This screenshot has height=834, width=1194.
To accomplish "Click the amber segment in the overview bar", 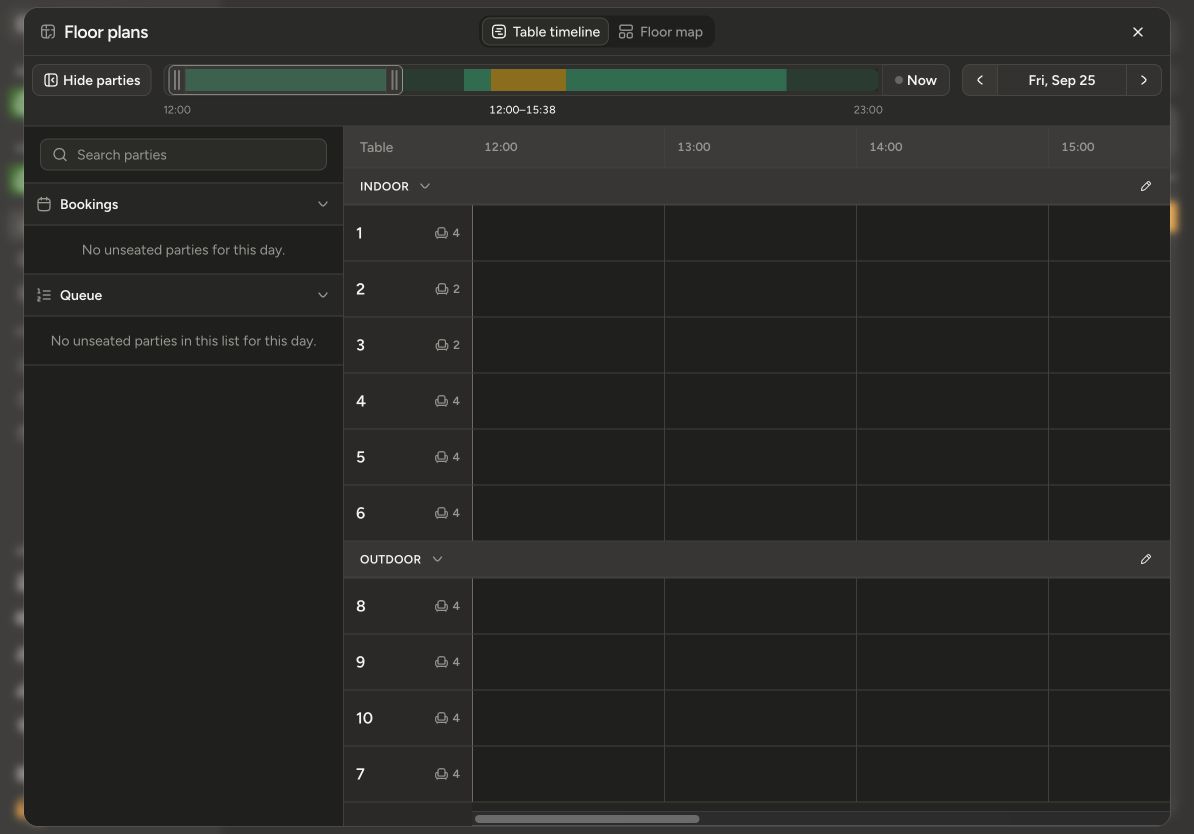I will 528,80.
